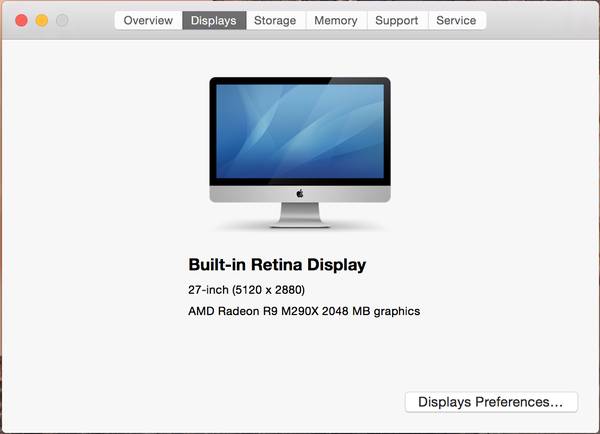Click the AMD Radeon R9 M290X graphics line
The image size is (600, 434).
[304, 311]
